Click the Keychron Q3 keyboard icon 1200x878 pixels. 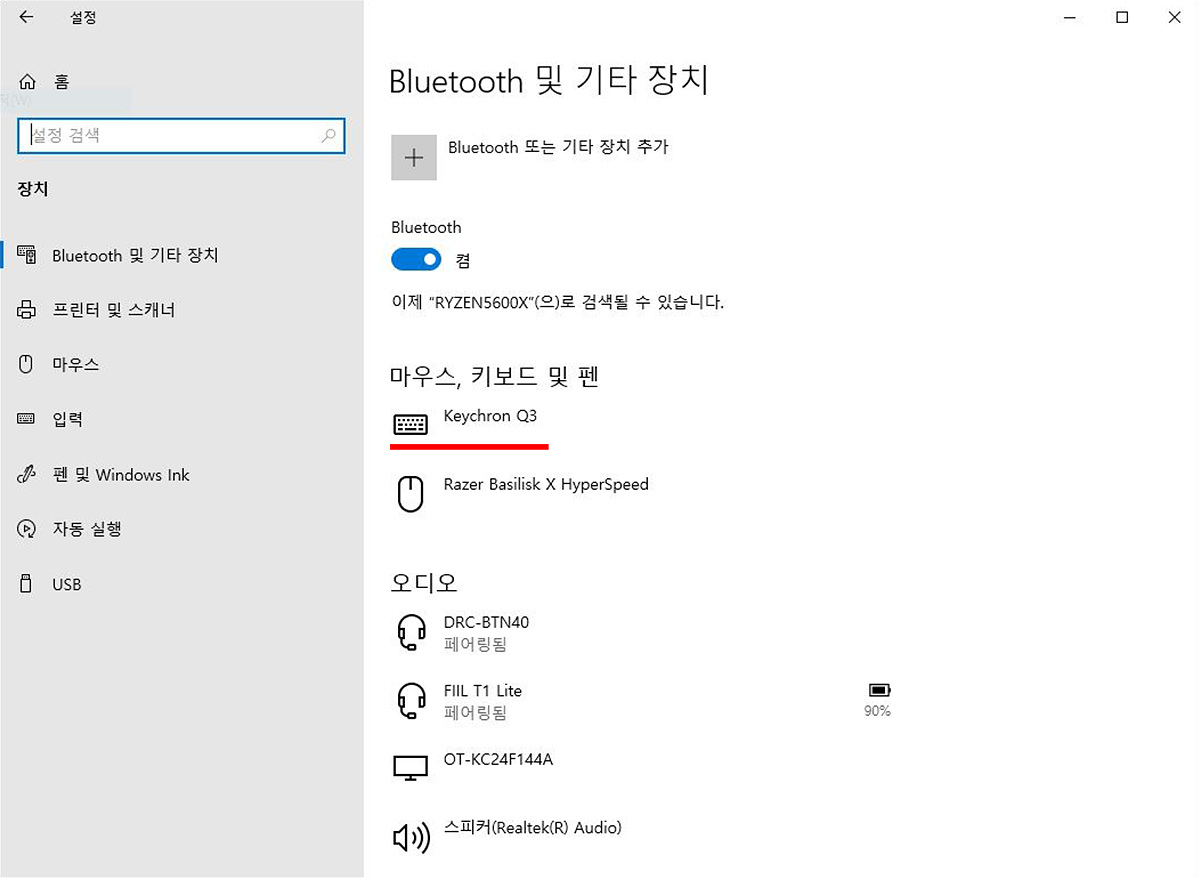point(410,425)
